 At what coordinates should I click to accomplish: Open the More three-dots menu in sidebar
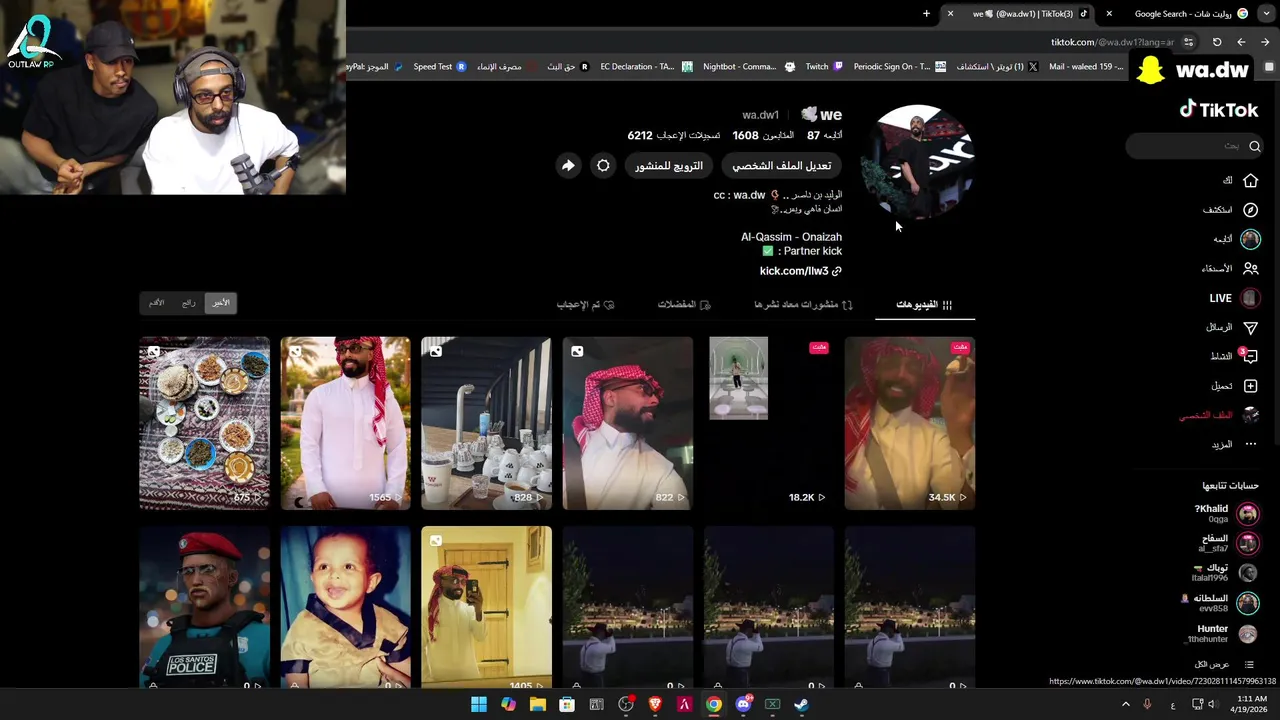coord(1250,445)
